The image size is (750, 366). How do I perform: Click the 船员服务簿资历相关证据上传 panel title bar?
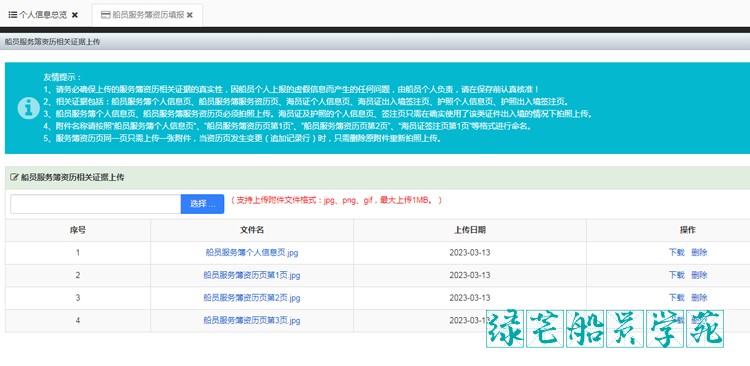point(377,177)
